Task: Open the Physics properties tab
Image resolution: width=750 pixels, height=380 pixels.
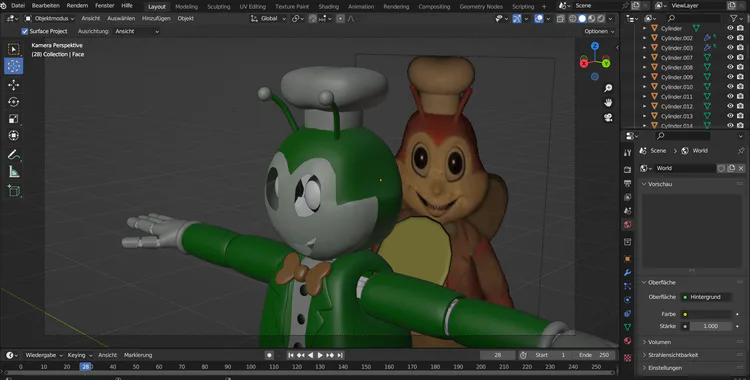Action: [x=628, y=300]
